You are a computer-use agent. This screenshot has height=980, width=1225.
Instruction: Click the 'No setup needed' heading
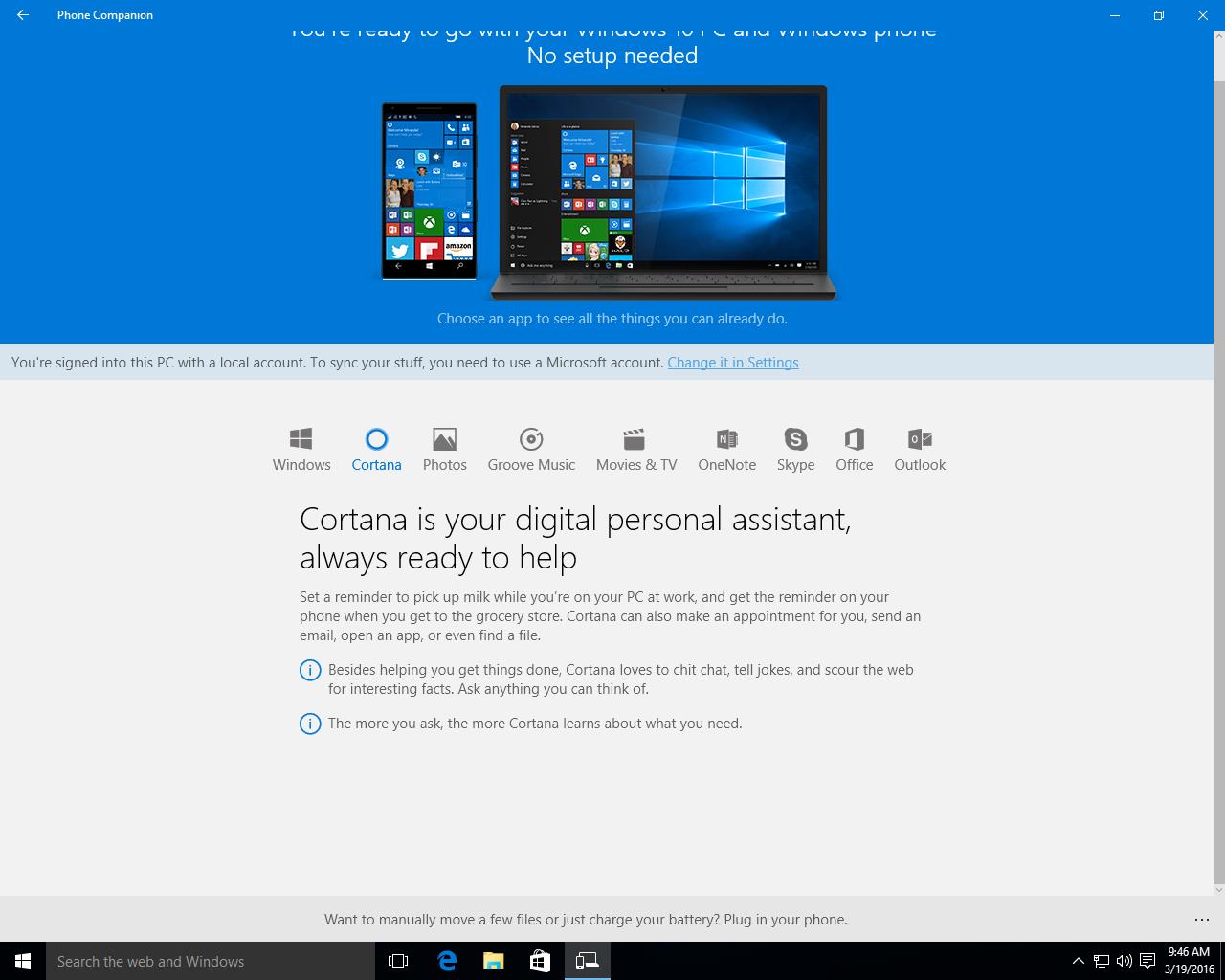pos(612,56)
